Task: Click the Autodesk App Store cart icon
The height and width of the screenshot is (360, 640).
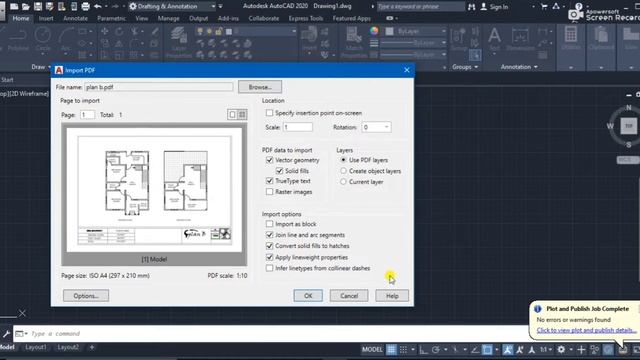Action: [544, 6]
